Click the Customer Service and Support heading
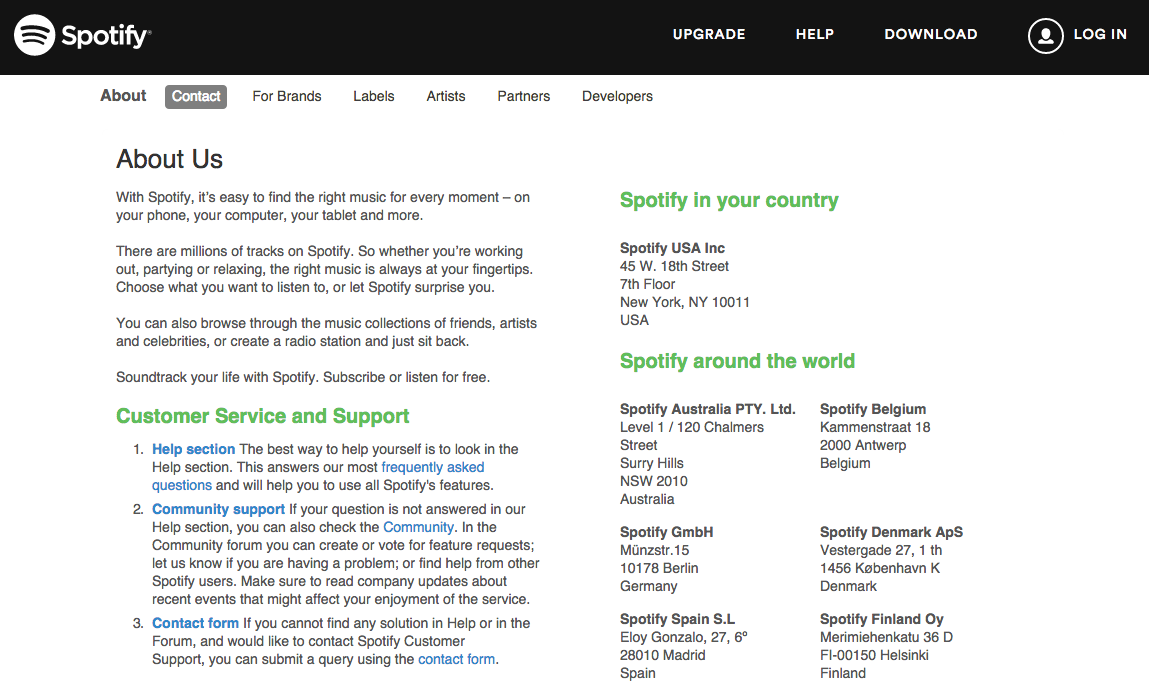Image resolution: width=1149 pixels, height=686 pixels. [x=262, y=416]
